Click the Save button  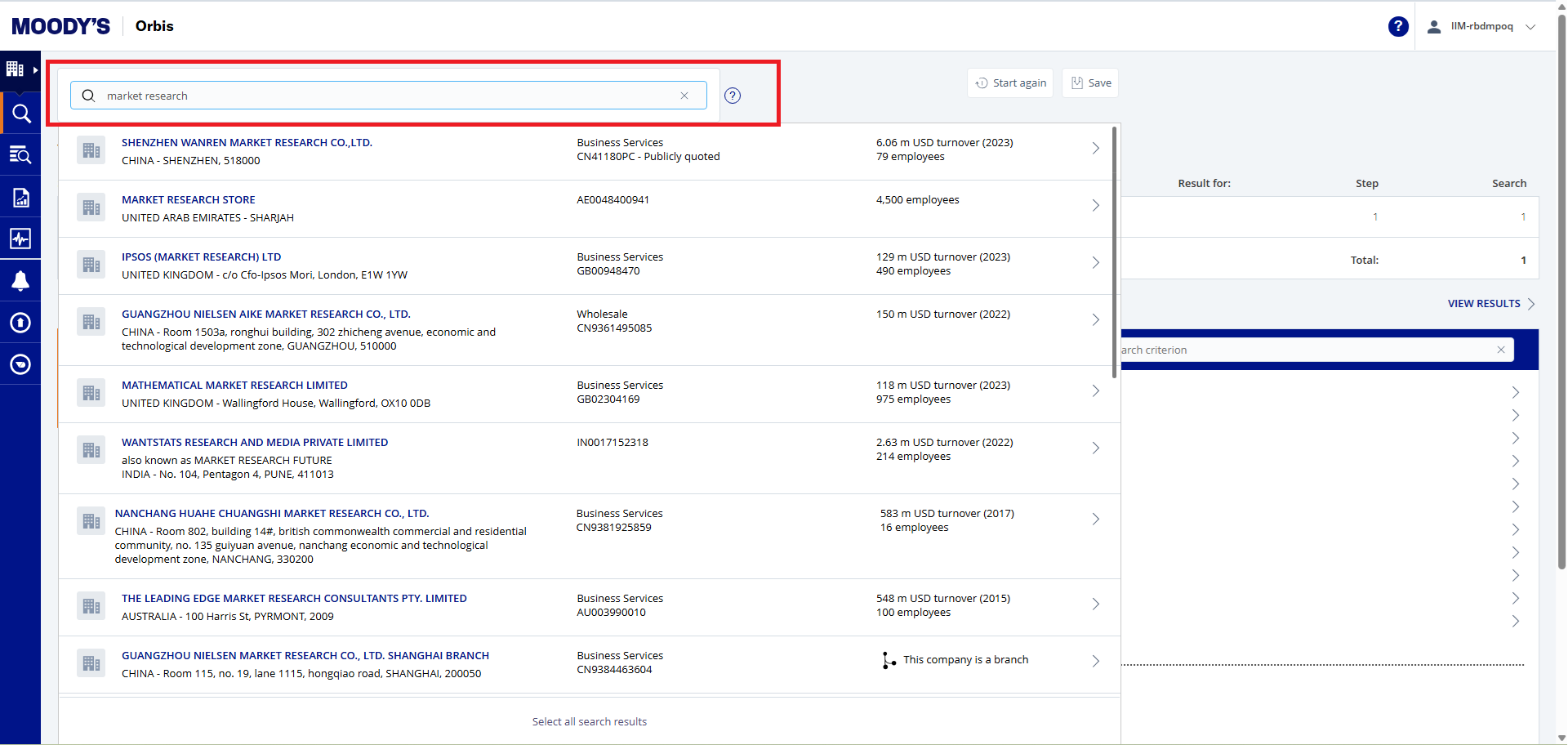click(1090, 83)
